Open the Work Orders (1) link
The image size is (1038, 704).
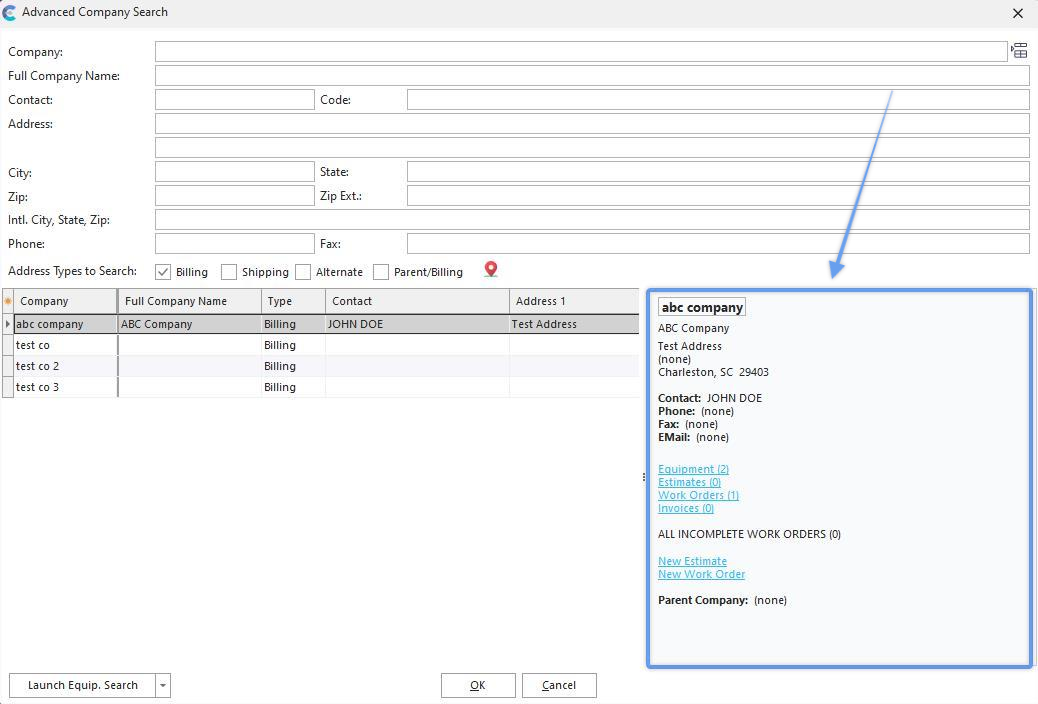point(698,495)
